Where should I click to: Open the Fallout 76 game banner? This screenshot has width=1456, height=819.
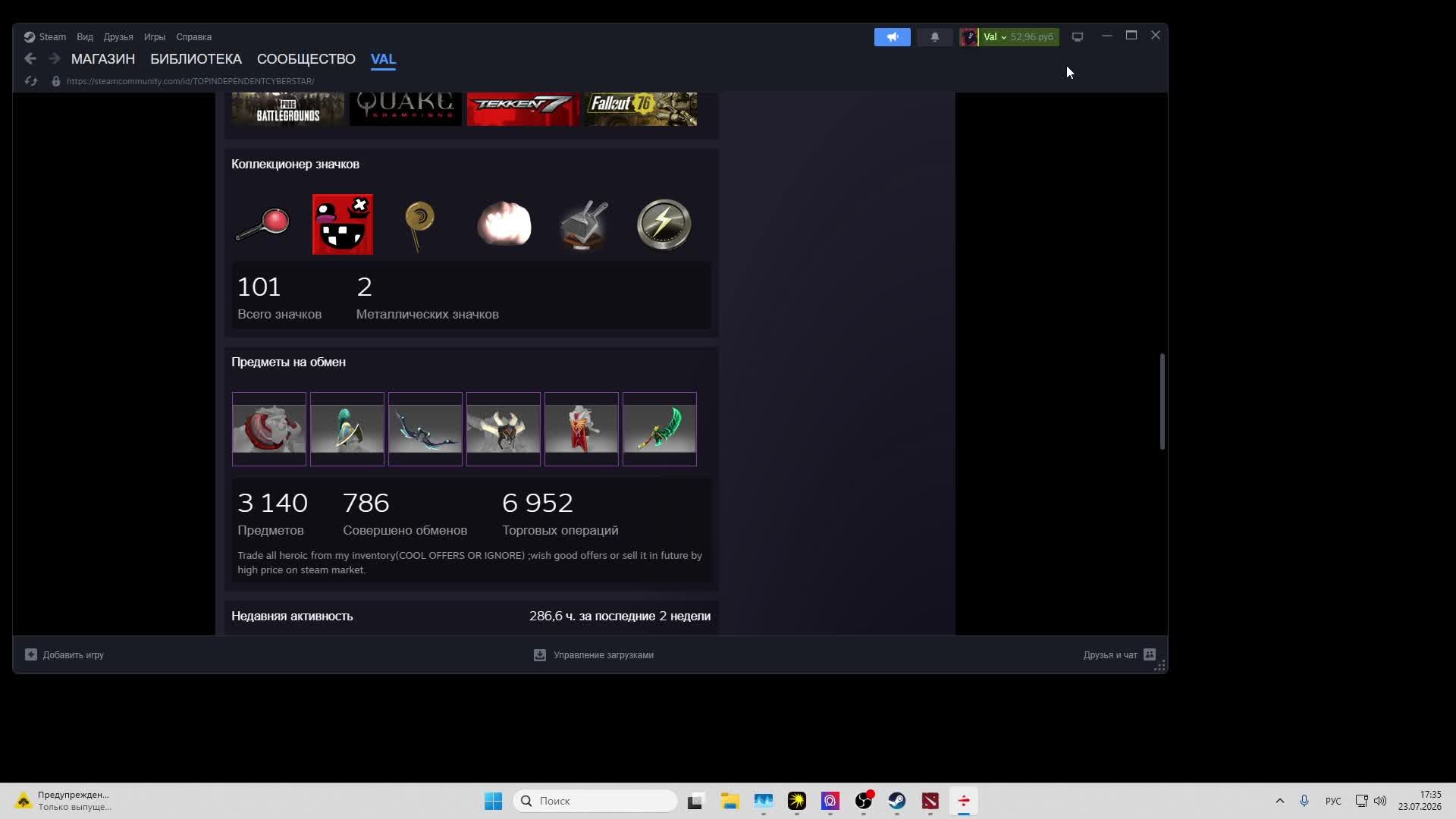point(641,108)
